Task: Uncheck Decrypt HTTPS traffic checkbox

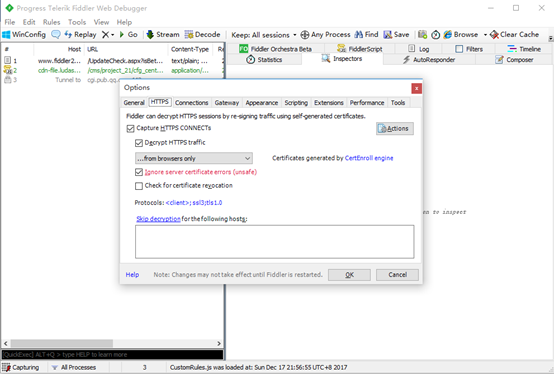Action: (x=139, y=143)
